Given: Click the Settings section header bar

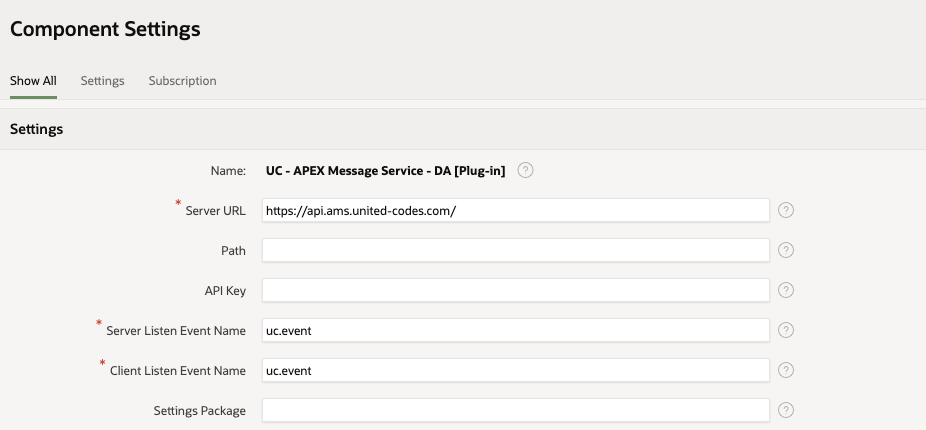Looking at the screenshot, I should tap(463, 129).
